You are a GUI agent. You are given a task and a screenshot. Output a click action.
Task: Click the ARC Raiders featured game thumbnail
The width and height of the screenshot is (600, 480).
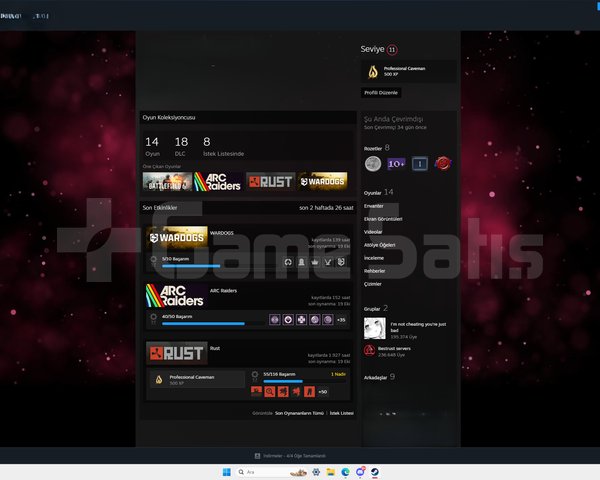(218, 181)
